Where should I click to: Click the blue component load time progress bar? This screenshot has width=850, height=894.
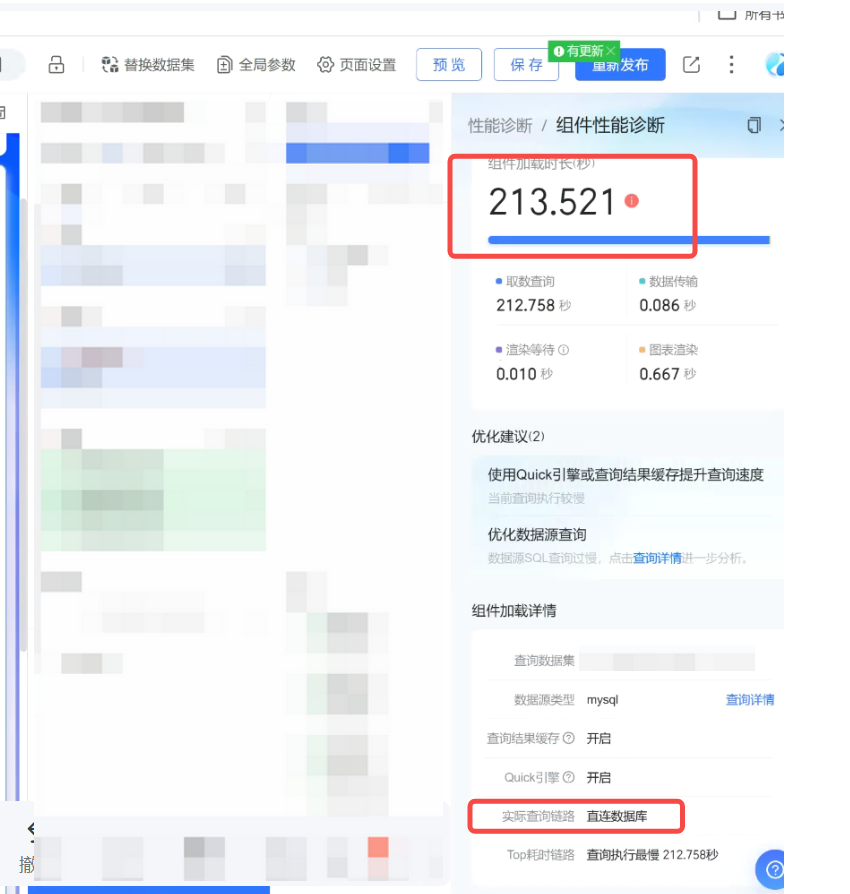(x=628, y=240)
